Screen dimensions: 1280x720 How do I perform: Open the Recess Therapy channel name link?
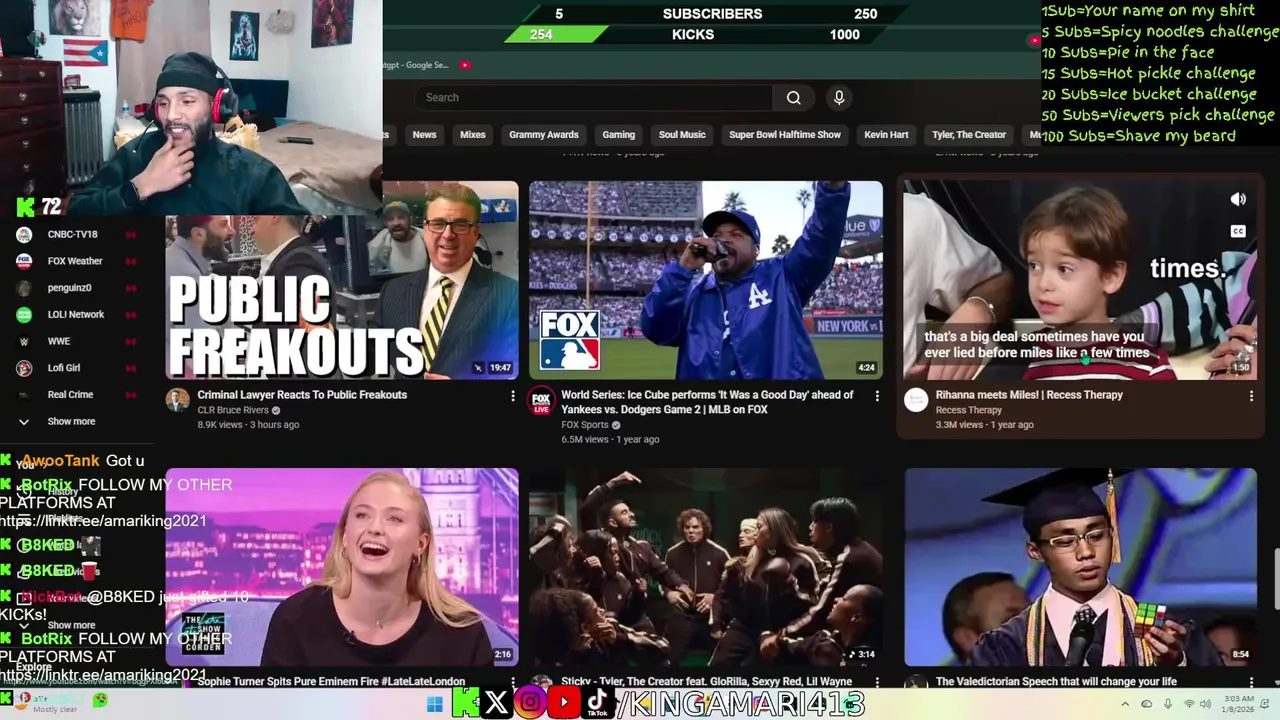point(968,410)
